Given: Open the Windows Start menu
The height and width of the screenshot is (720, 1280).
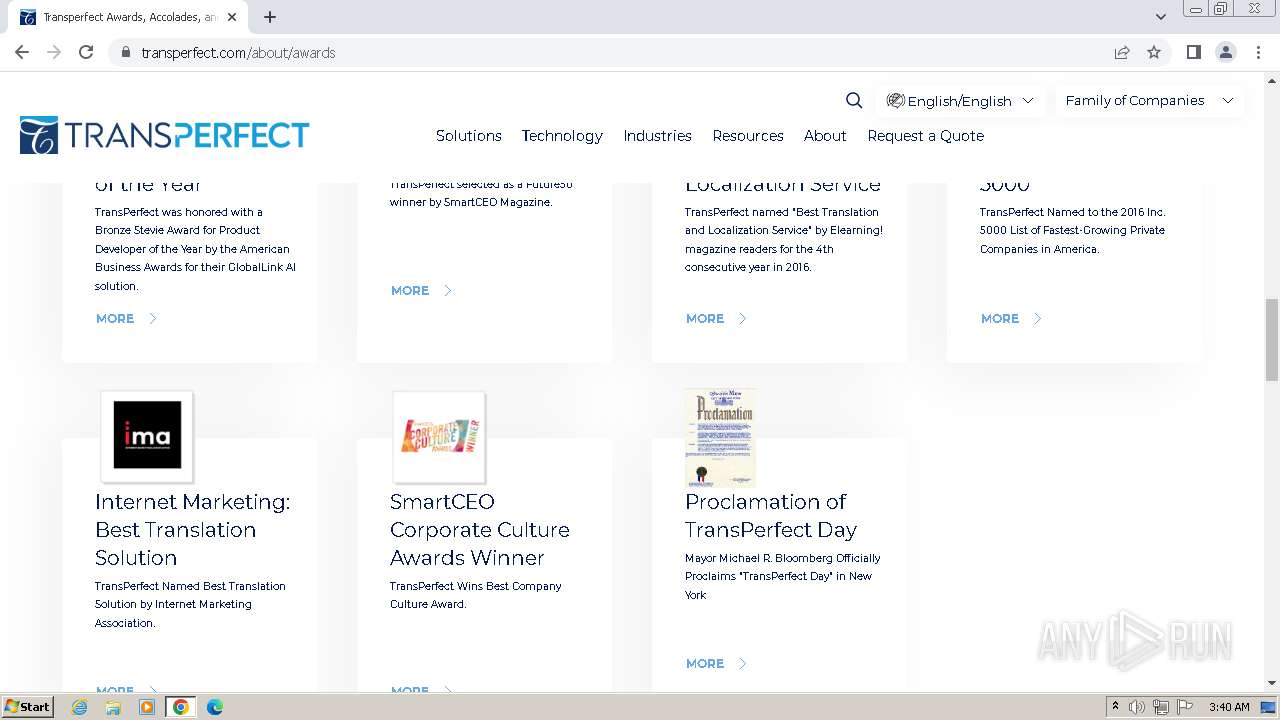Looking at the screenshot, I should point(28,706).
